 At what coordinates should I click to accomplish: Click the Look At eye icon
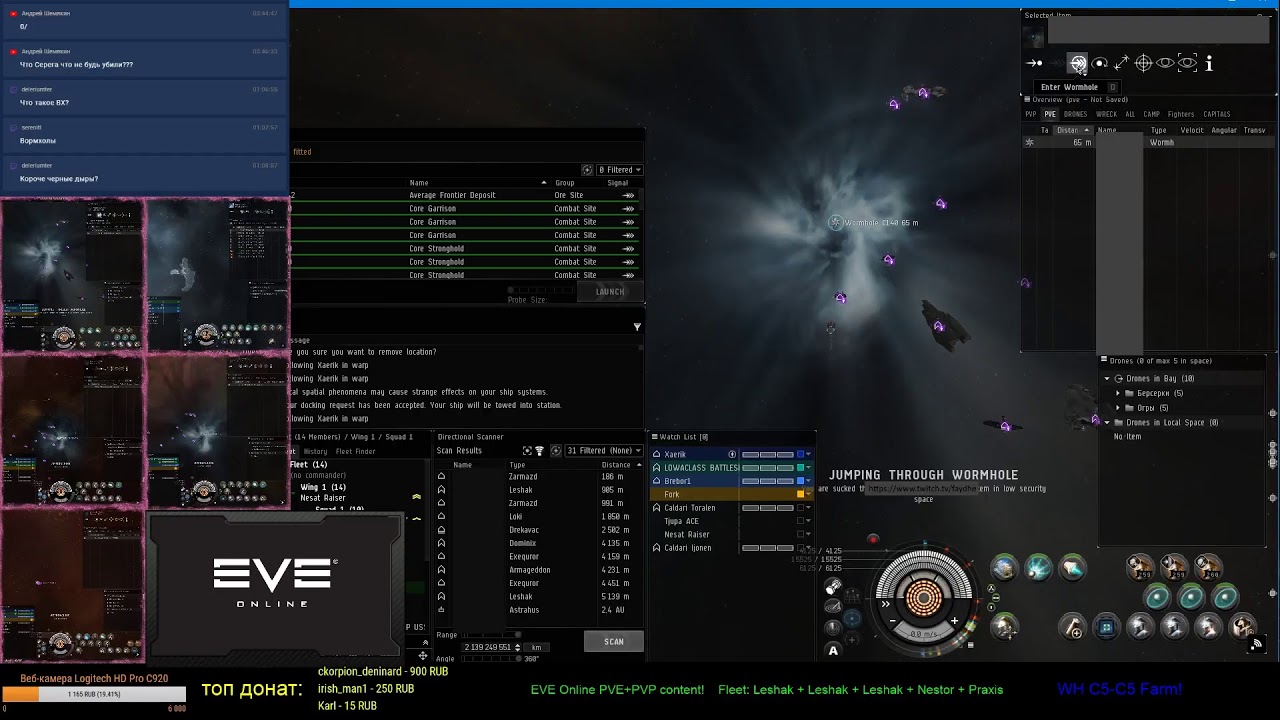point(1165,63)
